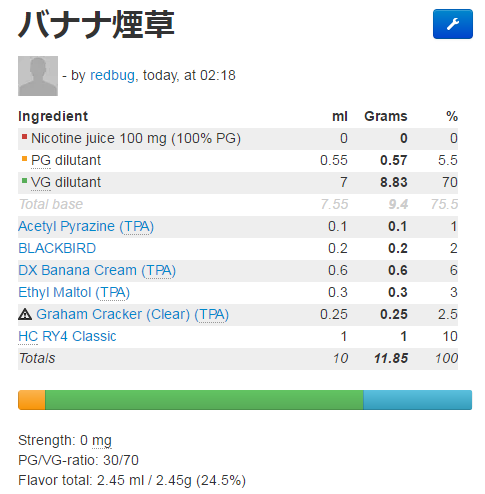Click the blue flavor segment of ratio bar
This screenshot has width=485, height=494.
click(417, 400)
